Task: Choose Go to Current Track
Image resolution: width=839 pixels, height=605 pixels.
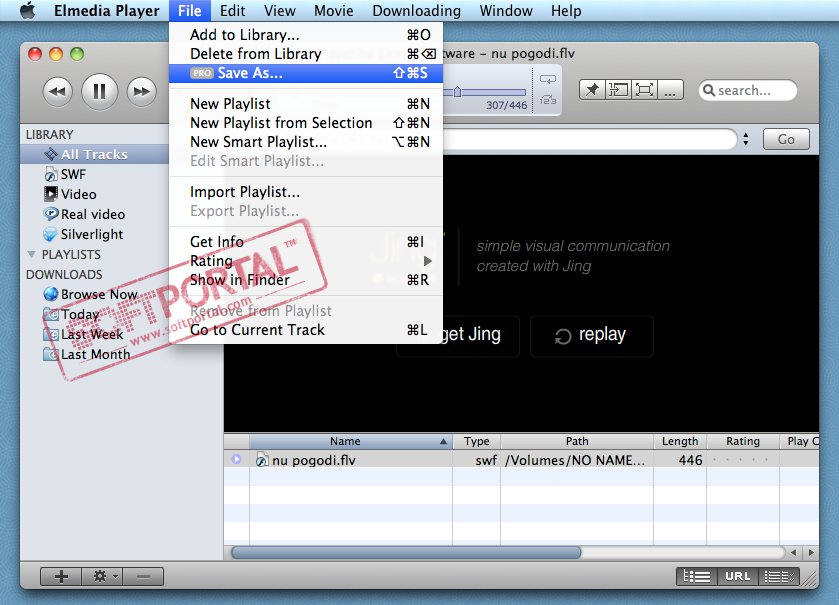Action: coord(306,330)
